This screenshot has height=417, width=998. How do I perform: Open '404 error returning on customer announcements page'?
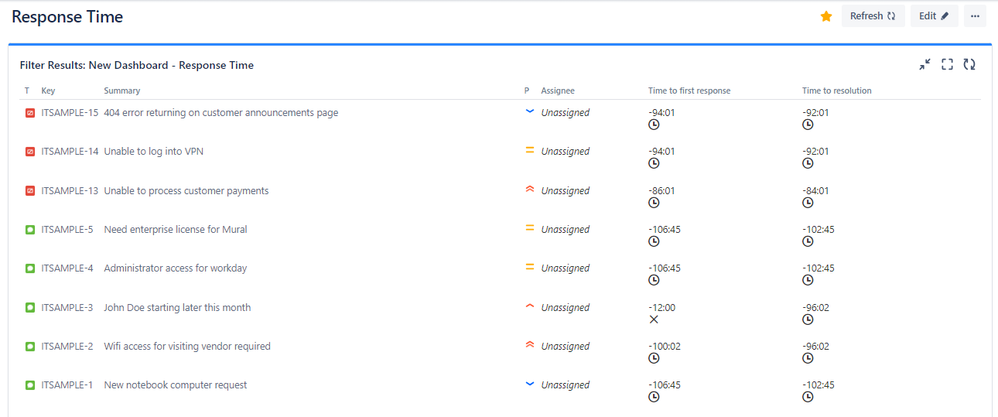point(221,113)
